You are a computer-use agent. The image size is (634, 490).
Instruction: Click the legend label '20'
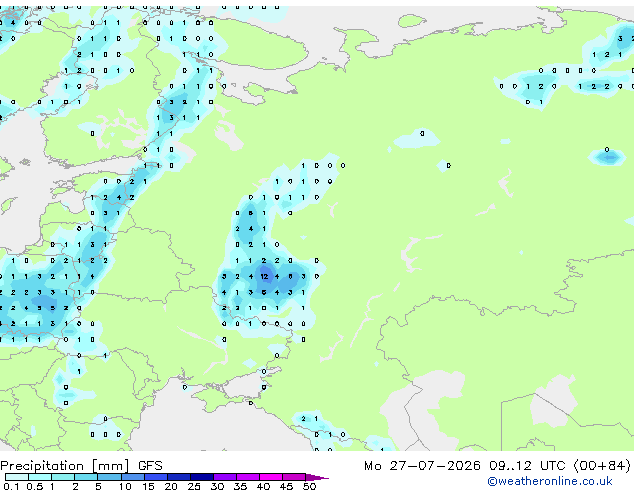pos(171,486)
